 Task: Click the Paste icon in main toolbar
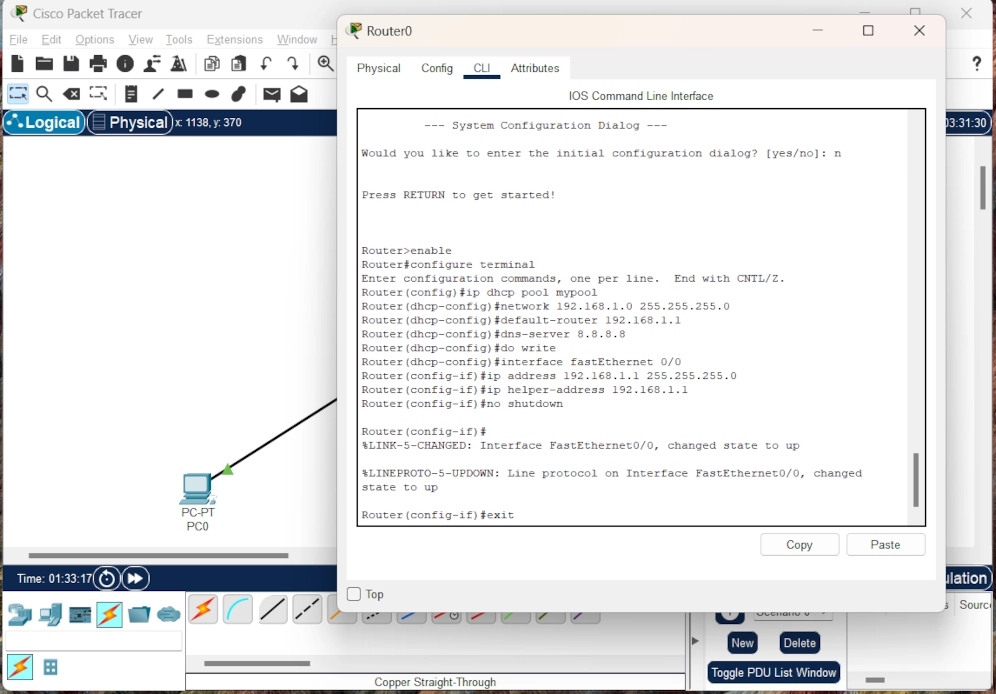pos(238,63)
